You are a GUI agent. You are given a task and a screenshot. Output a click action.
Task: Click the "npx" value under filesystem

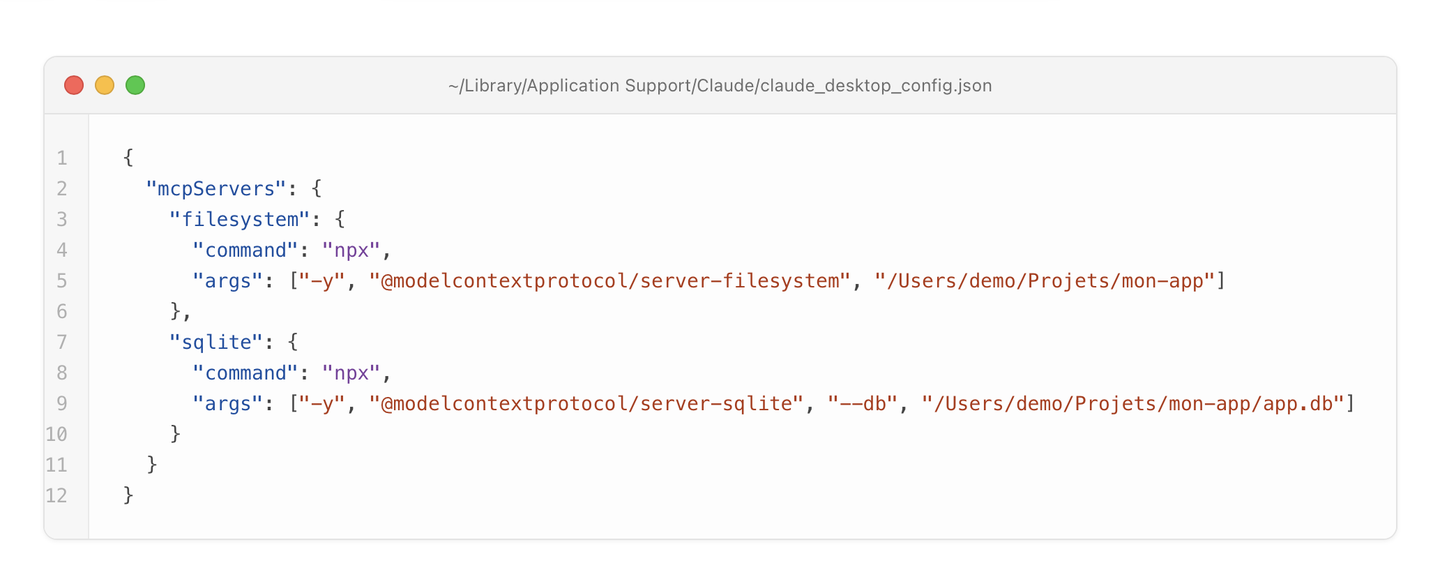(352, 249)
